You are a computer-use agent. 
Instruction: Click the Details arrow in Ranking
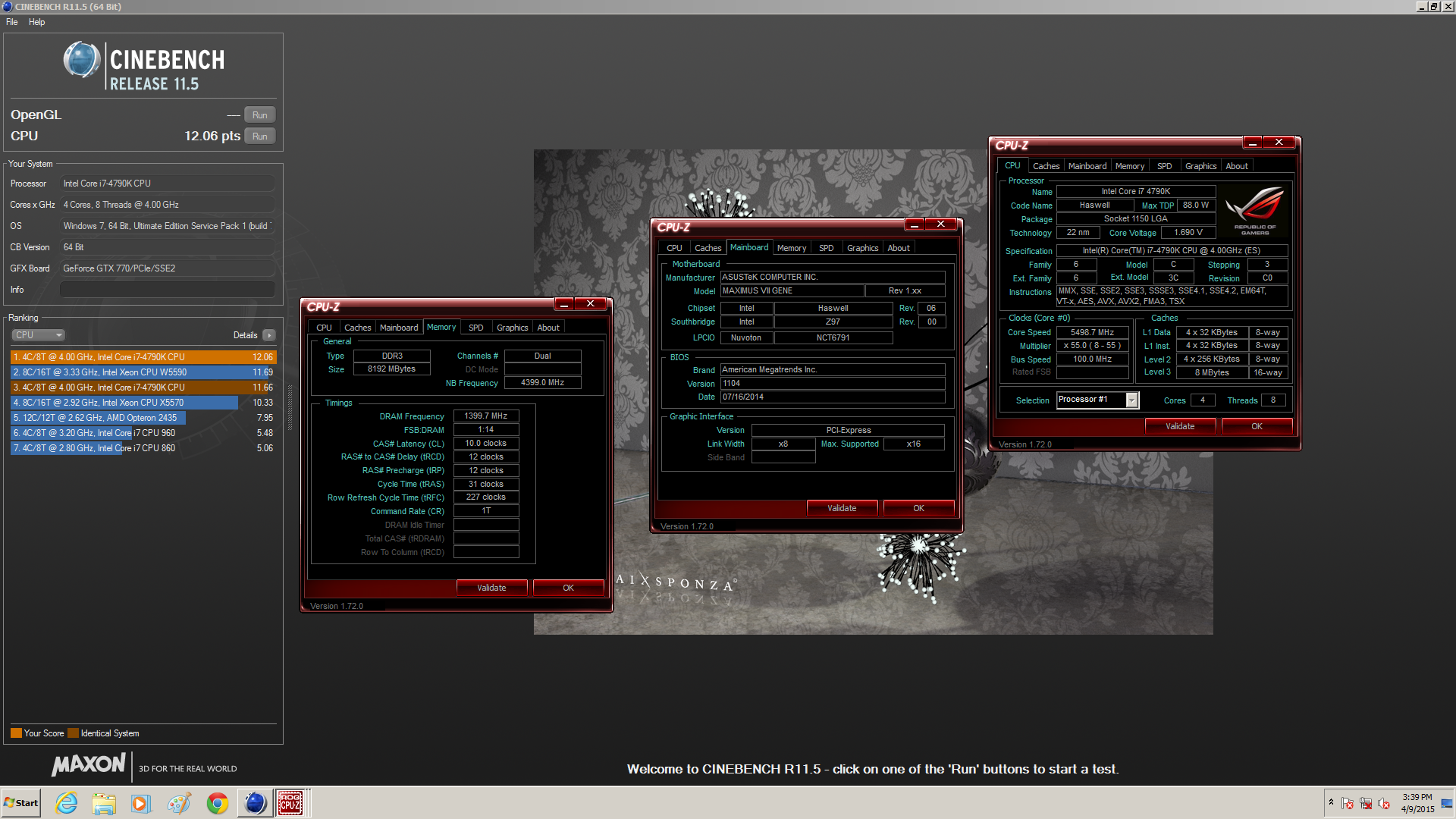pos(269,335)
